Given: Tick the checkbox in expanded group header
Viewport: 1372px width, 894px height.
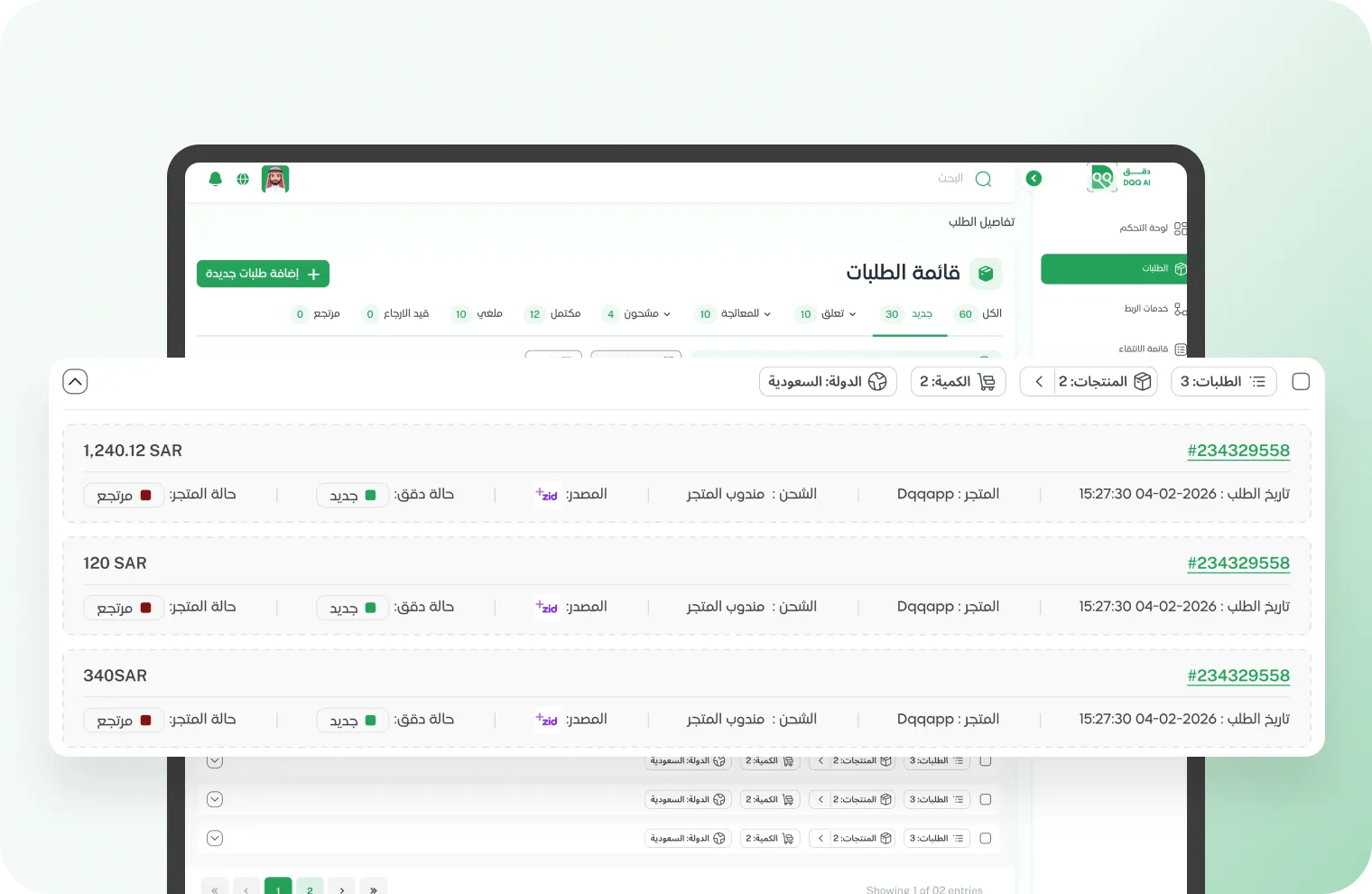Looking at the screenshot, I should coord(1301,382).
